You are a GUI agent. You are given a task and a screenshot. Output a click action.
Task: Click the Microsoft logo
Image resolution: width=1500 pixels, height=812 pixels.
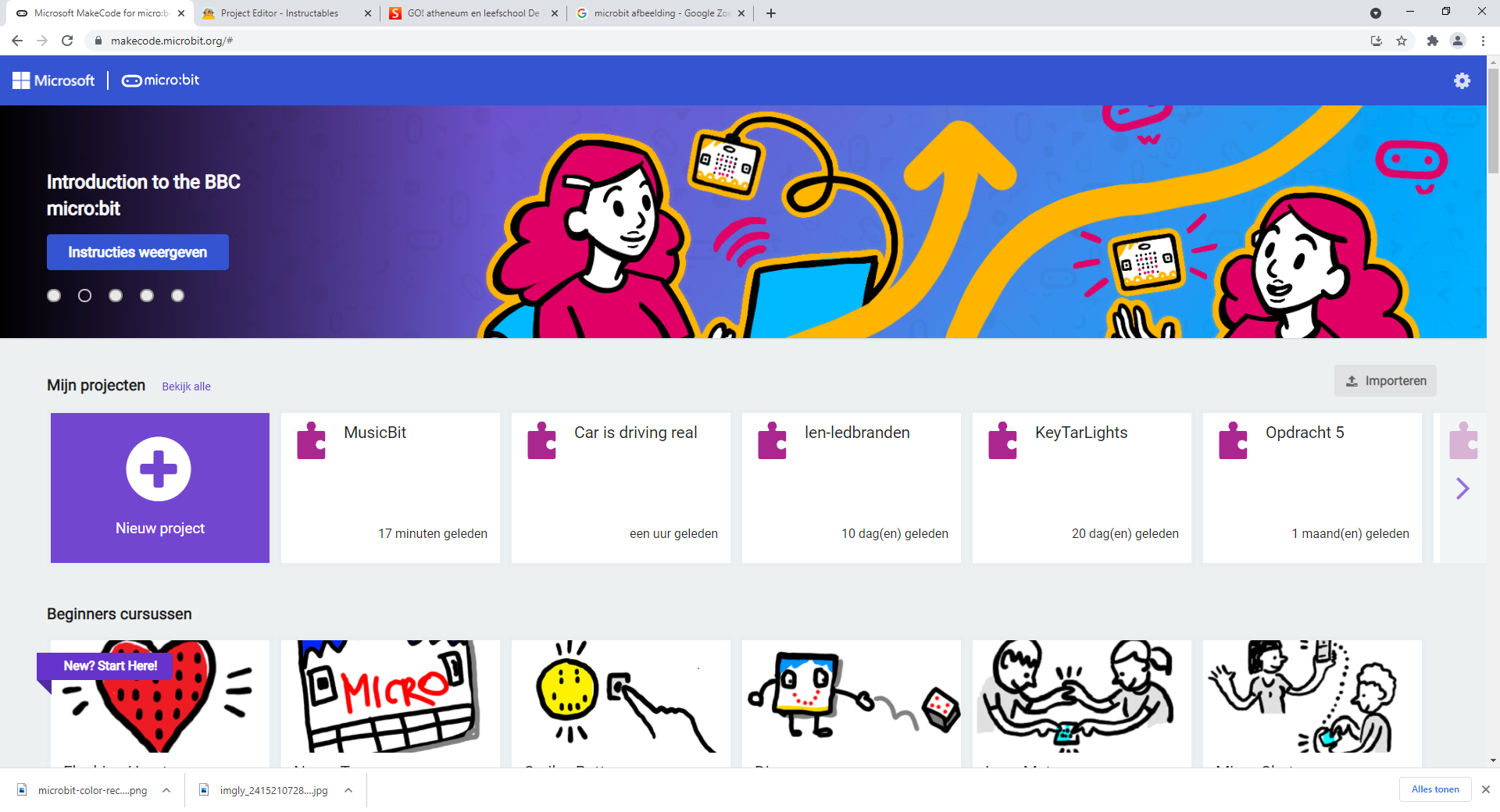tap(53, 80)
